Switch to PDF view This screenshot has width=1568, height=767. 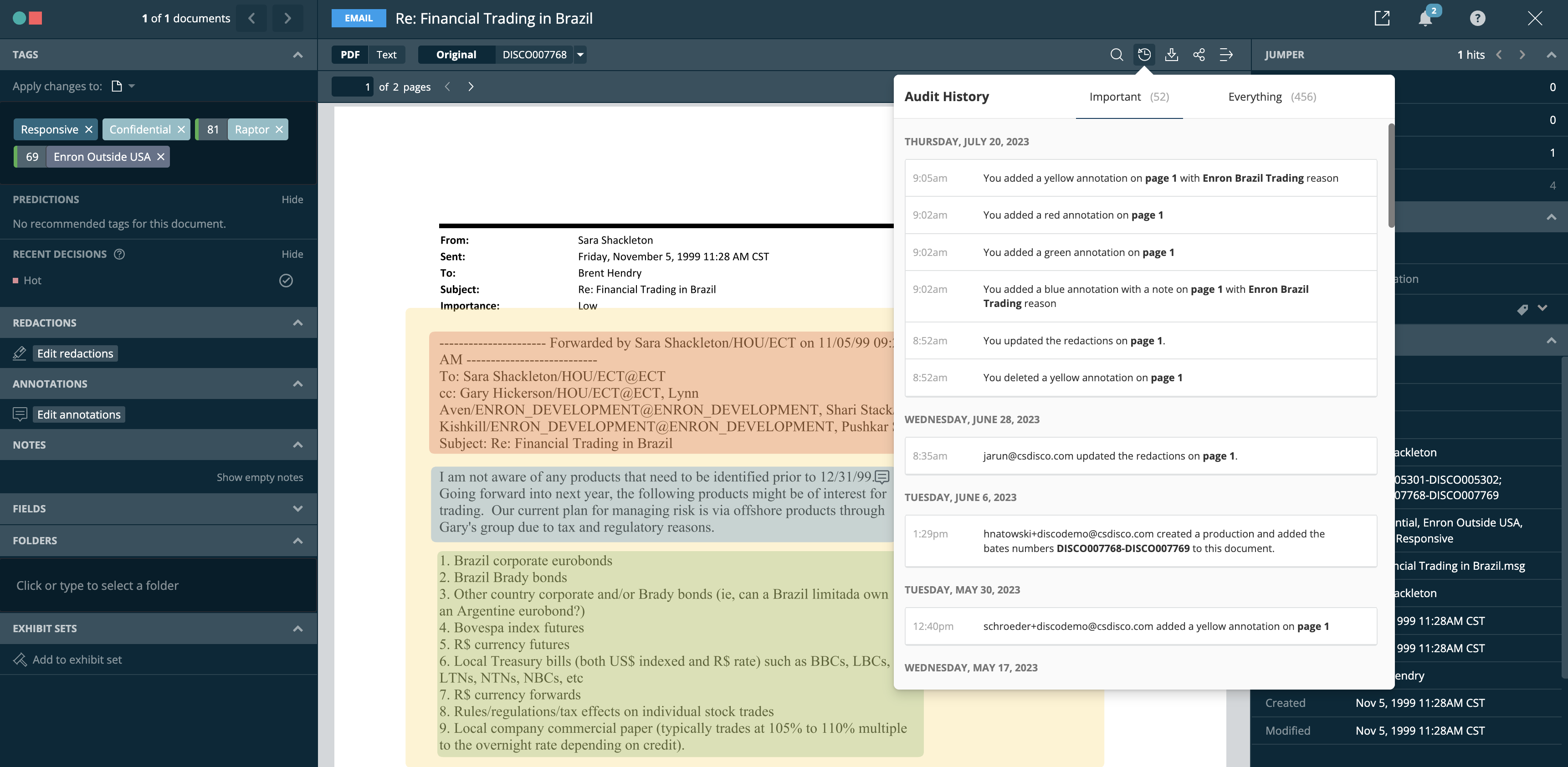click(x=350, y=55)
